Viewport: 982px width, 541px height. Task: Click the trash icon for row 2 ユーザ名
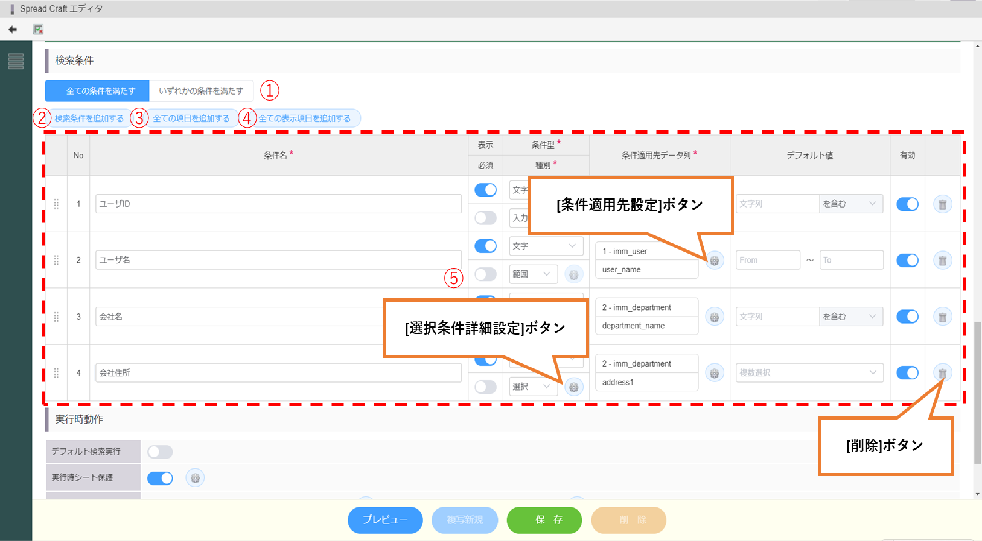point(941,260)
